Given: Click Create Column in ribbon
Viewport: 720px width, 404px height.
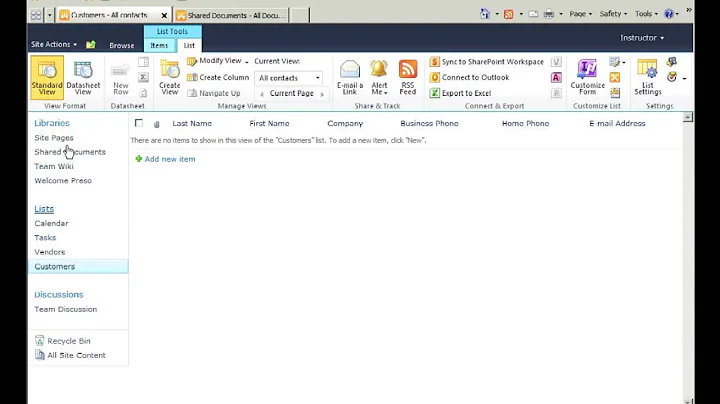Looking at the screenshot, I should [218, 77].
